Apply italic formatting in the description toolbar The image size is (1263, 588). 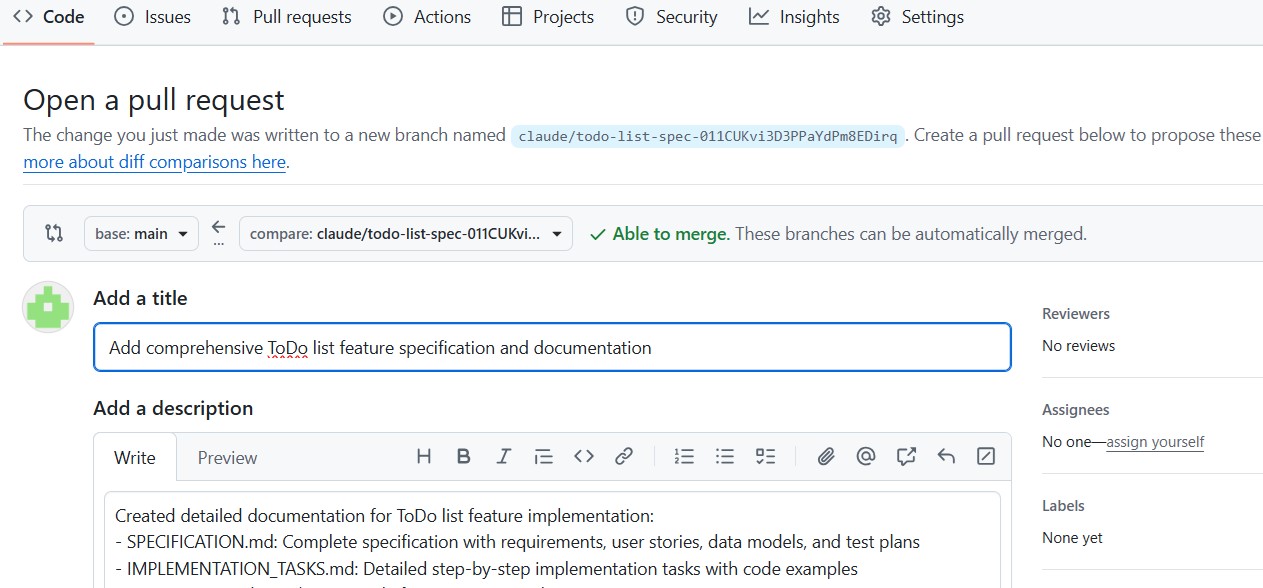504,457
